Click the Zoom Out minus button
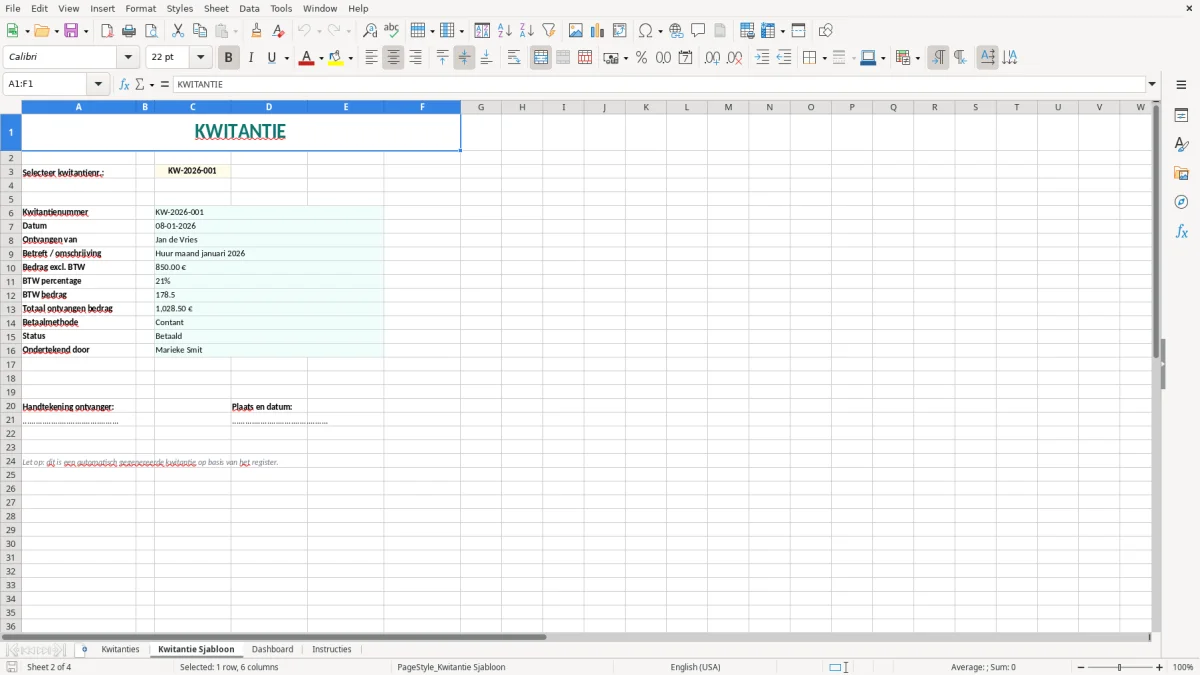The height and width of the screenshot is (675, 1200). 1080,667
